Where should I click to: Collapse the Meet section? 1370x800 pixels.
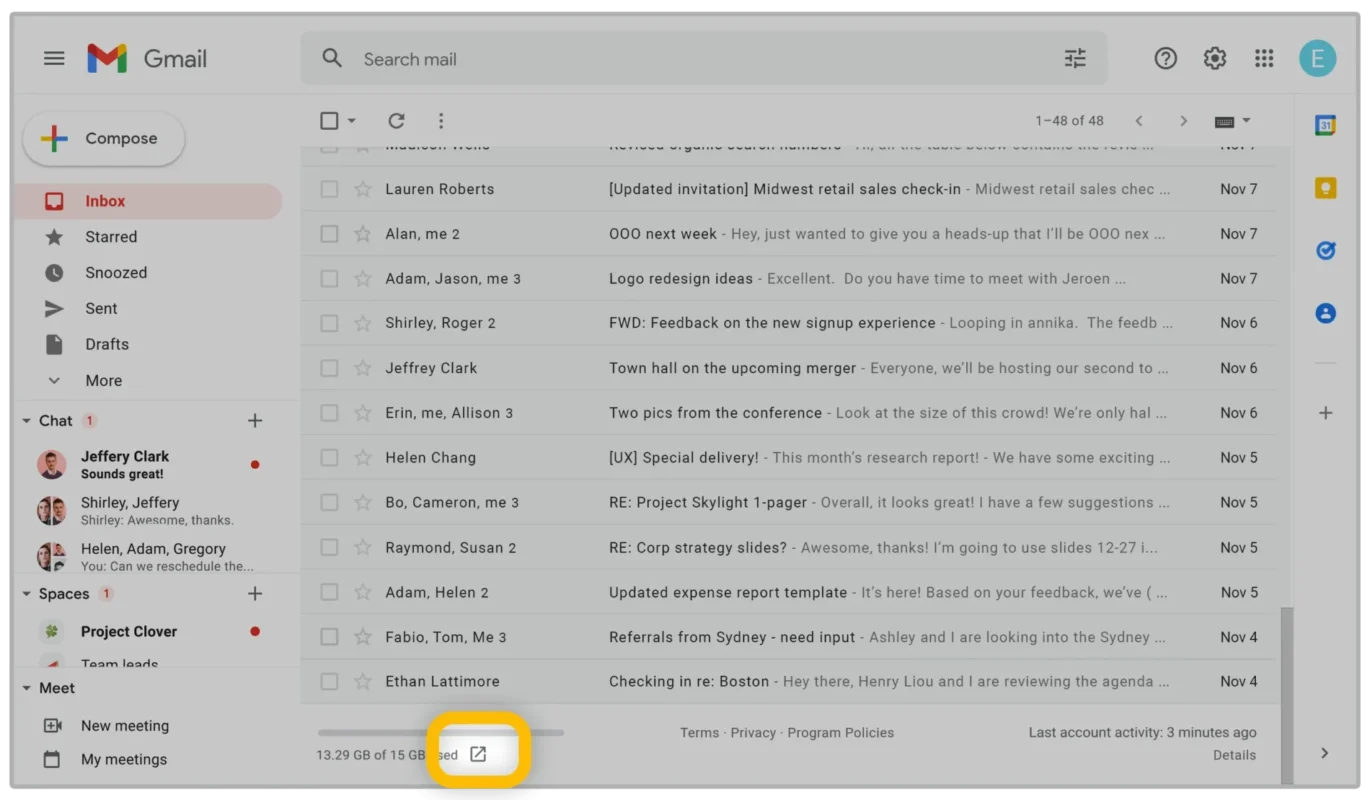click(x=25, y=688)
